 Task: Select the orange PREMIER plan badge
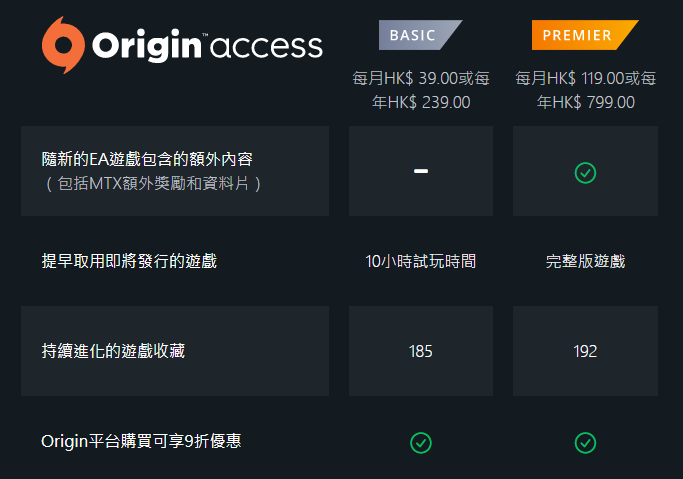[585, 35]
